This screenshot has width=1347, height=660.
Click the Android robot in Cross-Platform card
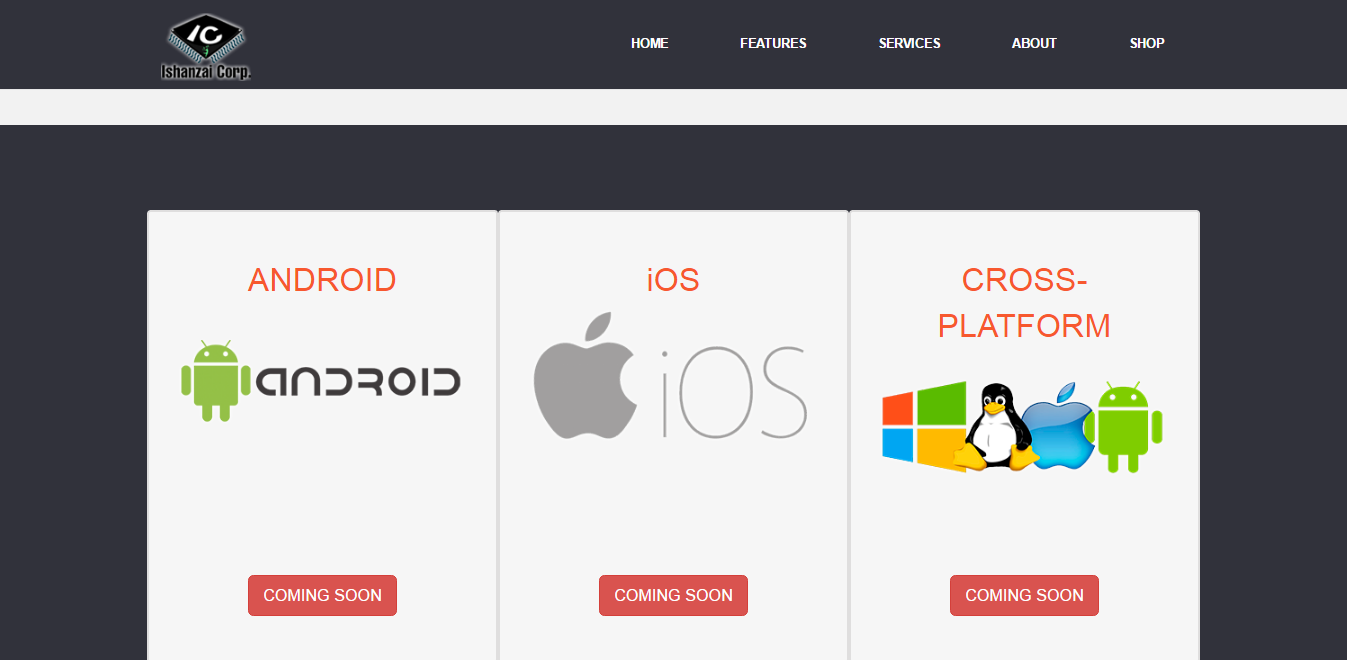coord(1129,427)
